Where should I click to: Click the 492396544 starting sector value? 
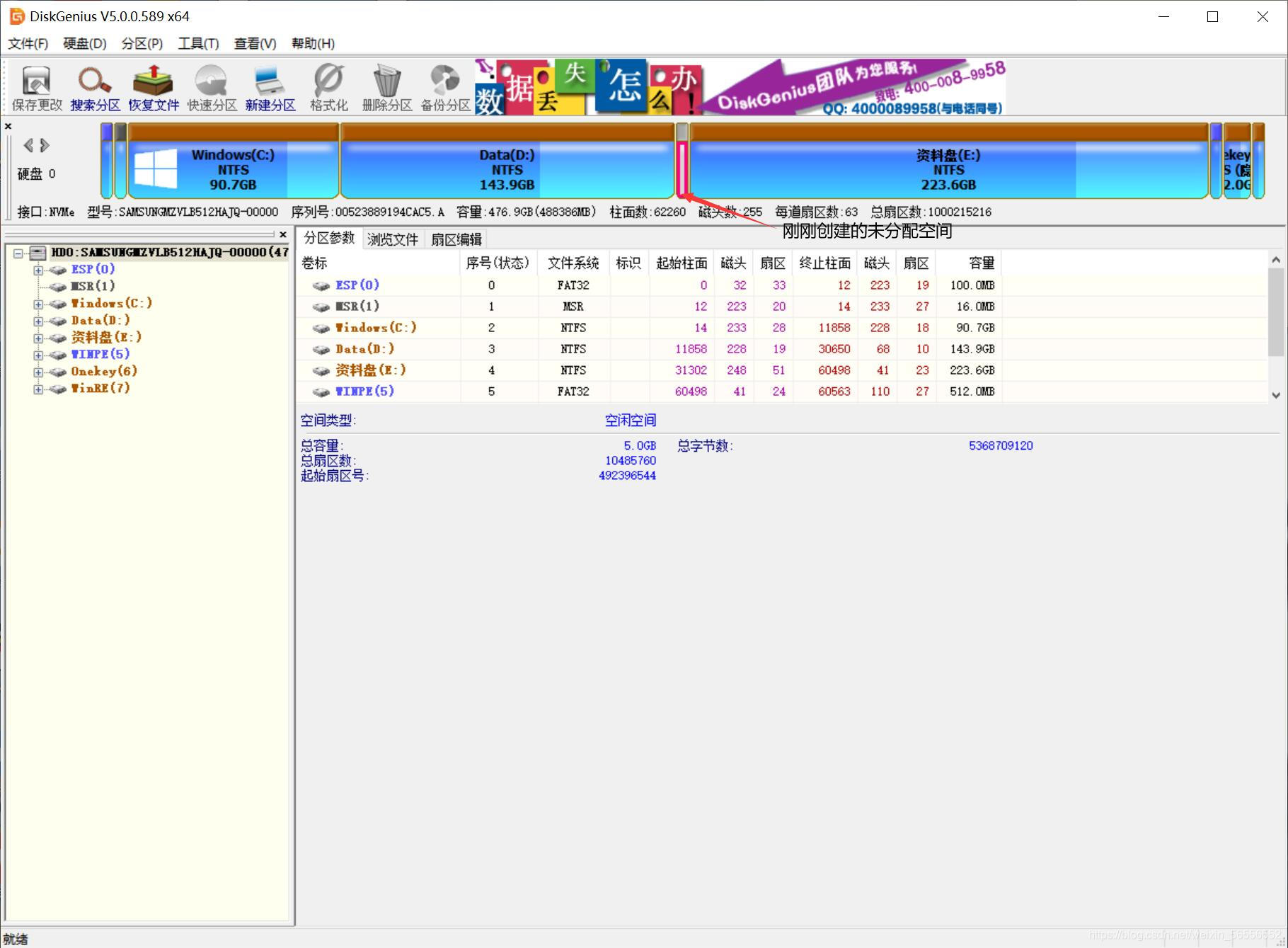pyautogui.click(x=627, y=475)
